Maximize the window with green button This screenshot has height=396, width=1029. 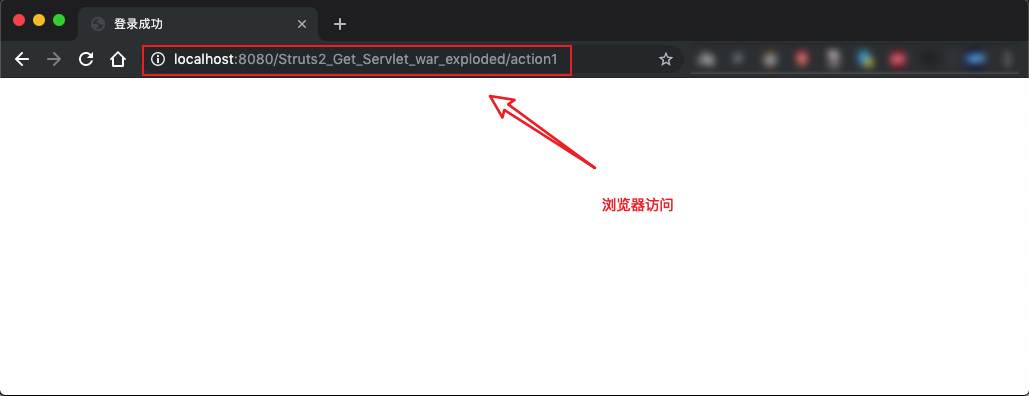tap(59, 20)
